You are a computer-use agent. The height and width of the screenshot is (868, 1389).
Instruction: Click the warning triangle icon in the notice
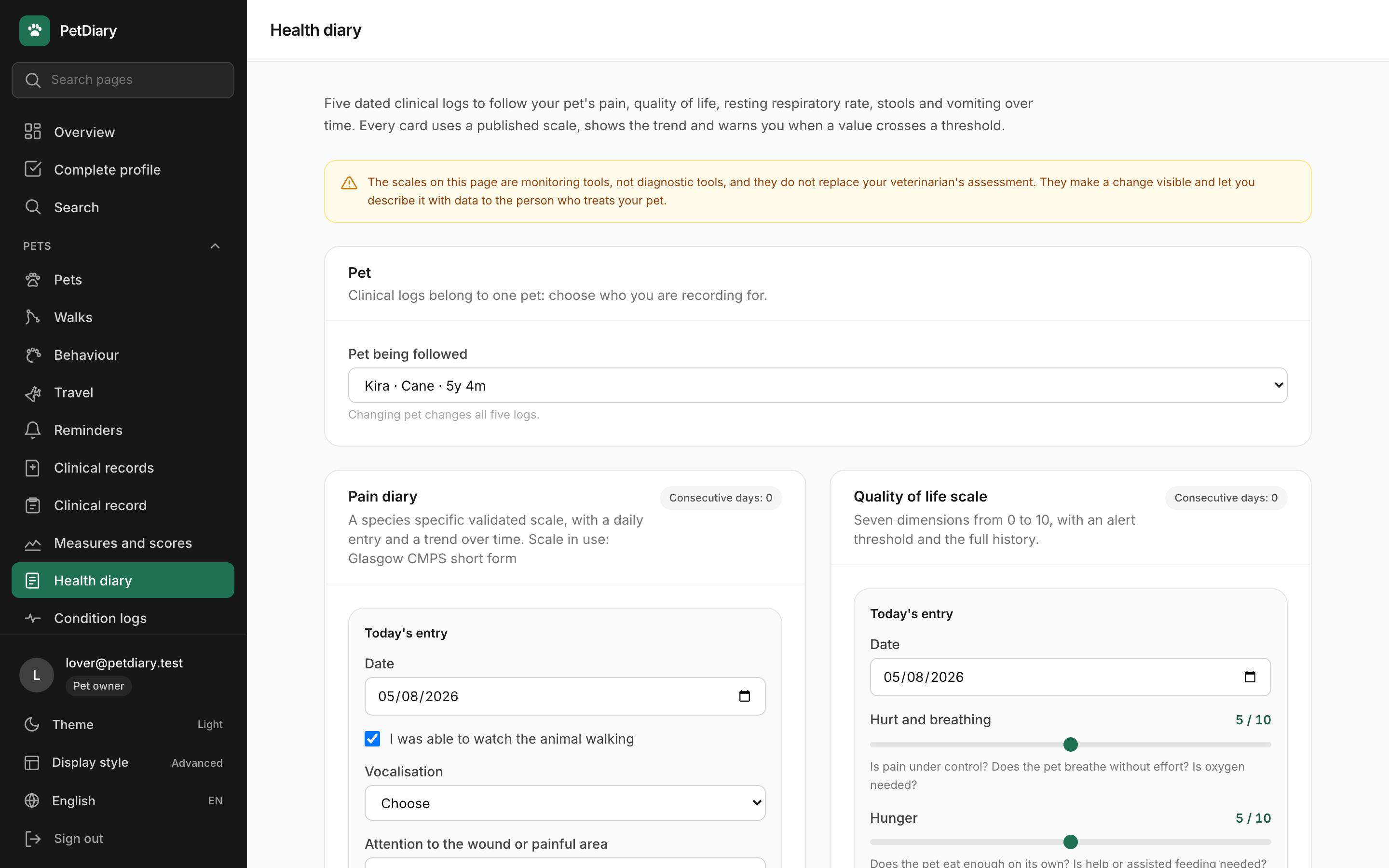pyautogui.click(x=349, y=183)
